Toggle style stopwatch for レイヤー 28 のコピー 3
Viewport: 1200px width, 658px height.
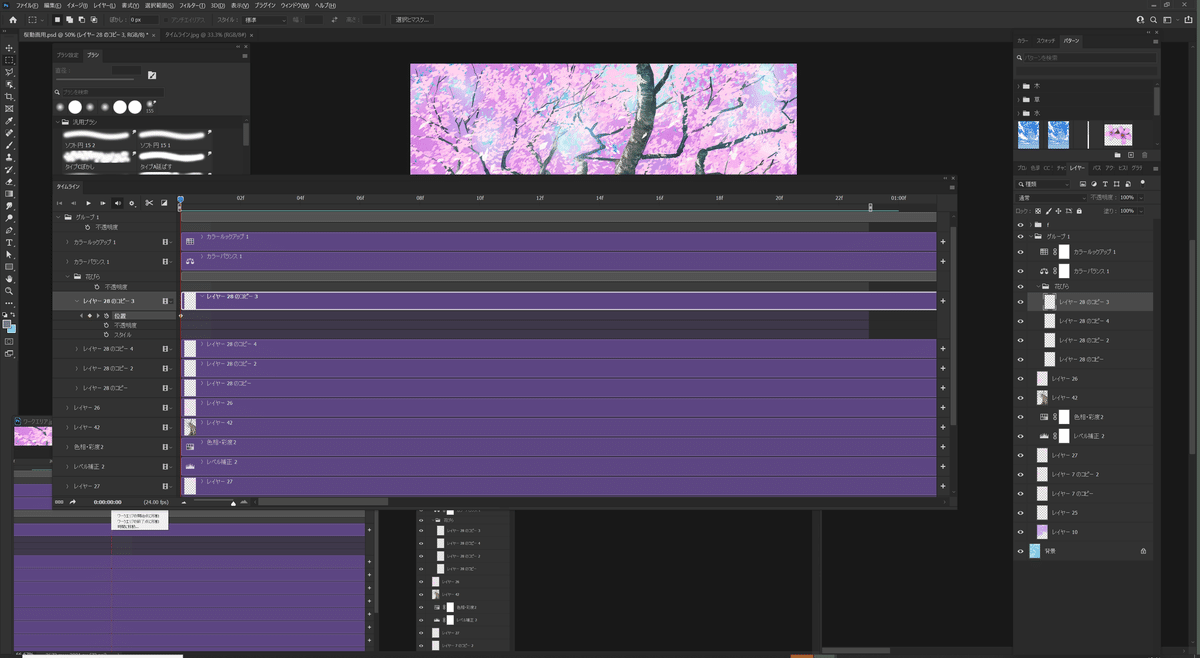(106, 335)
